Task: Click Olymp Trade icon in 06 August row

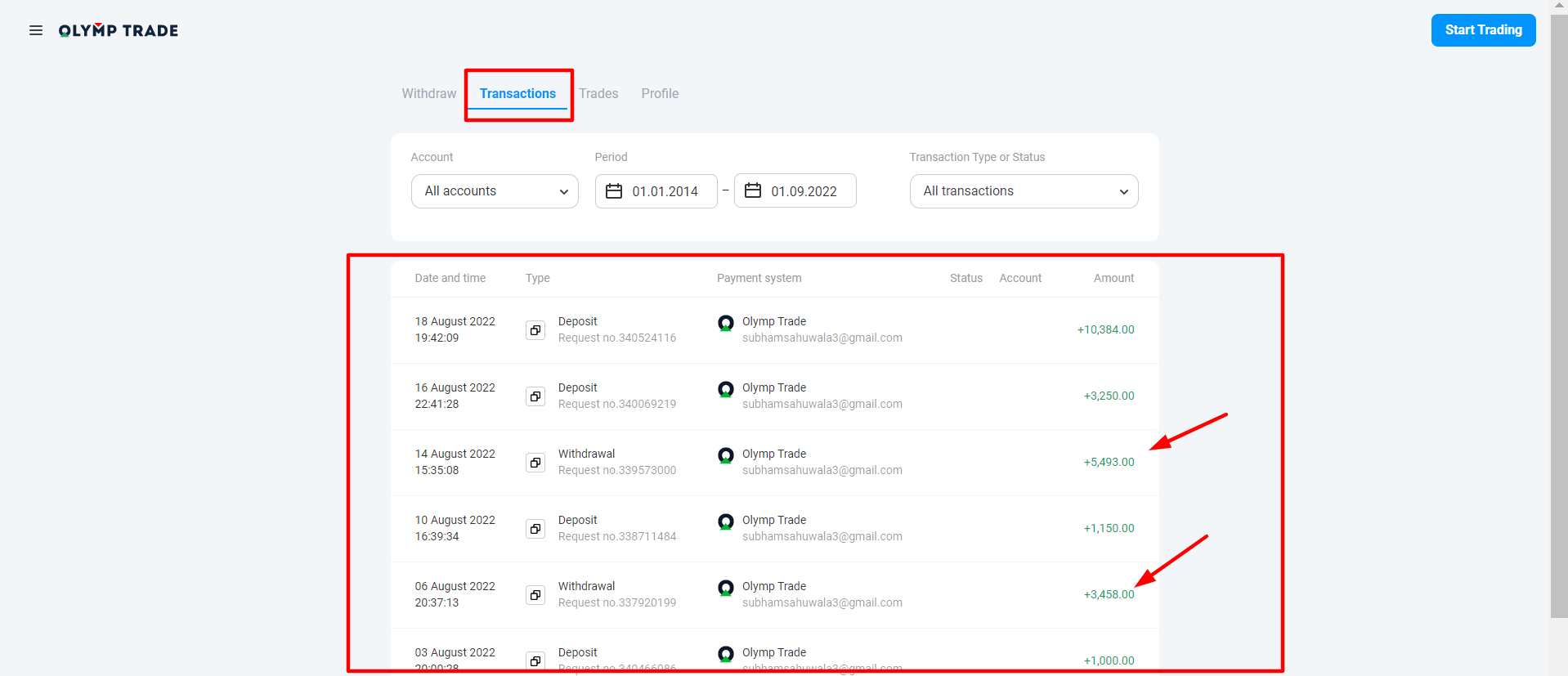Action: point(725,588)
